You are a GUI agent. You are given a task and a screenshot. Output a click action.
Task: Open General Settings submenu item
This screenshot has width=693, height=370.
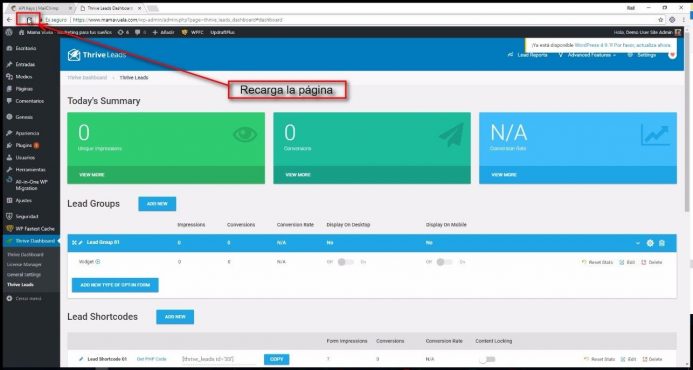[x=24, y=275]
